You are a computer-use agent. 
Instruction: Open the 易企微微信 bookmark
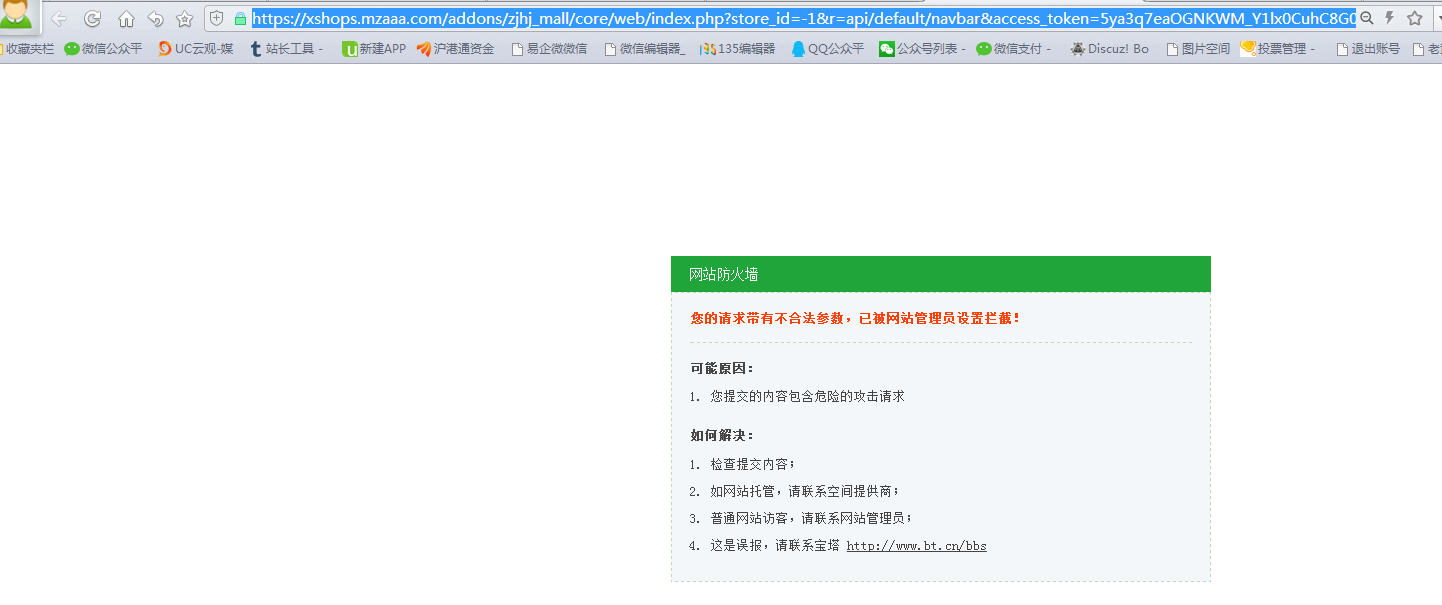tap(549, 48)
